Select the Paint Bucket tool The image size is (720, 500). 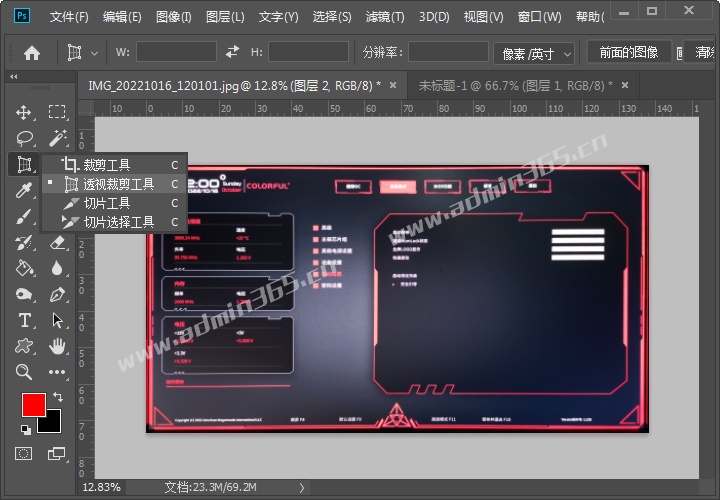click(23, 268)
